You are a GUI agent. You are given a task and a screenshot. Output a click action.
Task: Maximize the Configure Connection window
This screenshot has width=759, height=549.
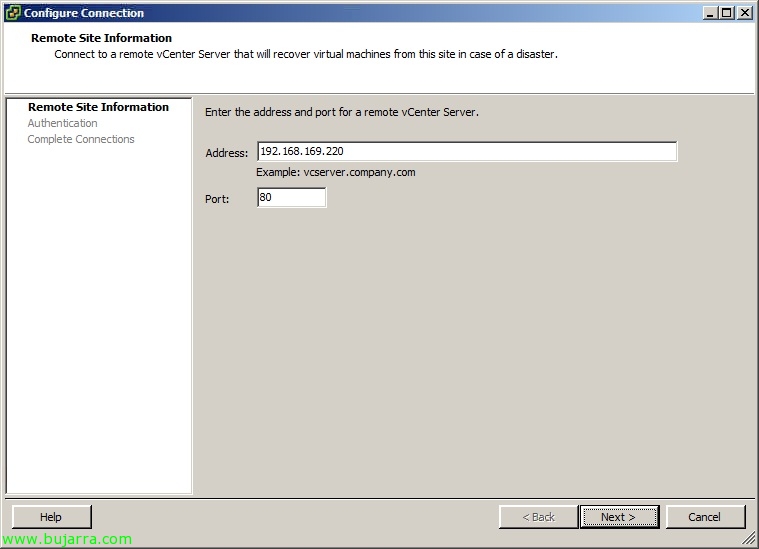[x=727, y=13]
